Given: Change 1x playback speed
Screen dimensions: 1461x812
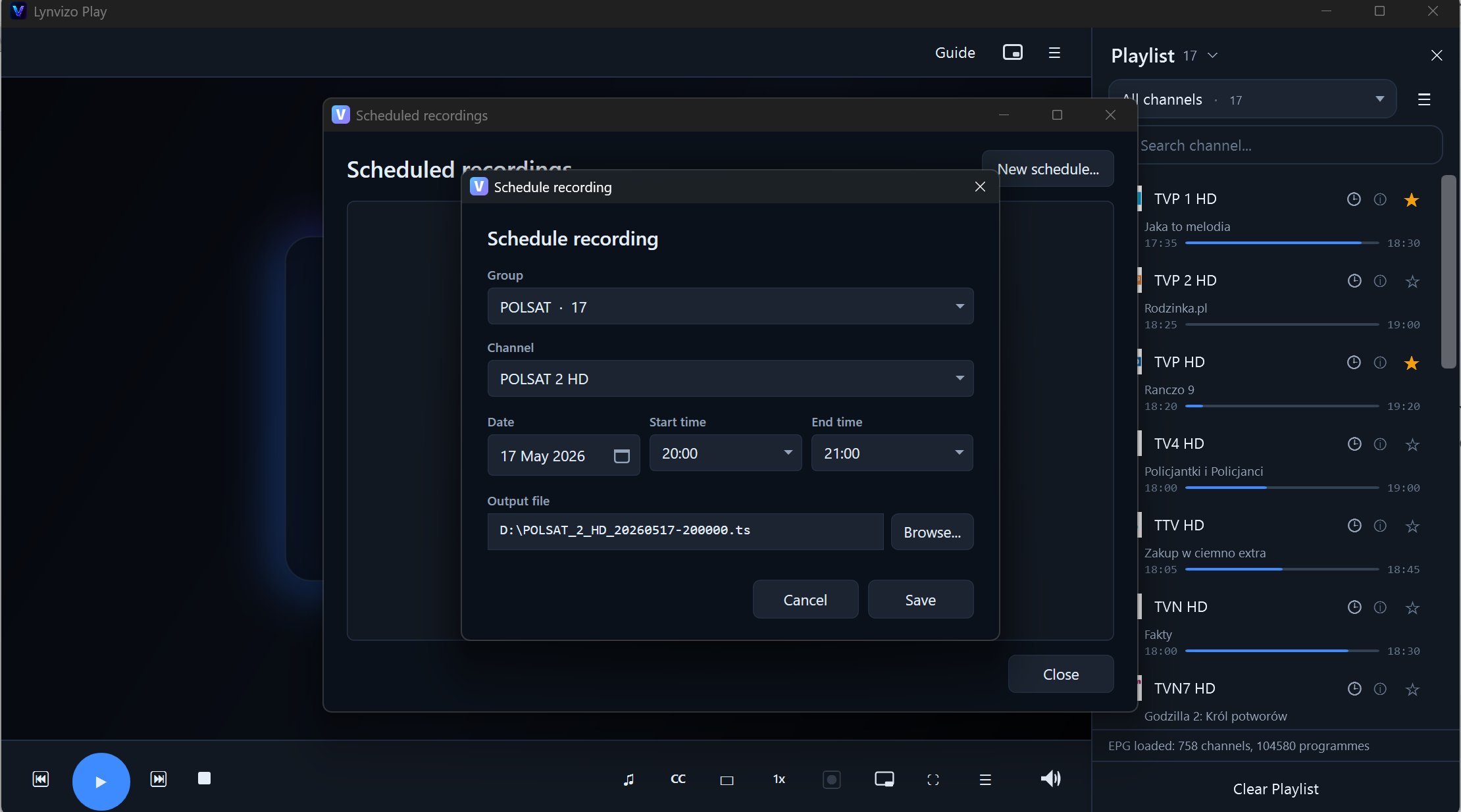Looking at the screenshot, I should 779,779.
